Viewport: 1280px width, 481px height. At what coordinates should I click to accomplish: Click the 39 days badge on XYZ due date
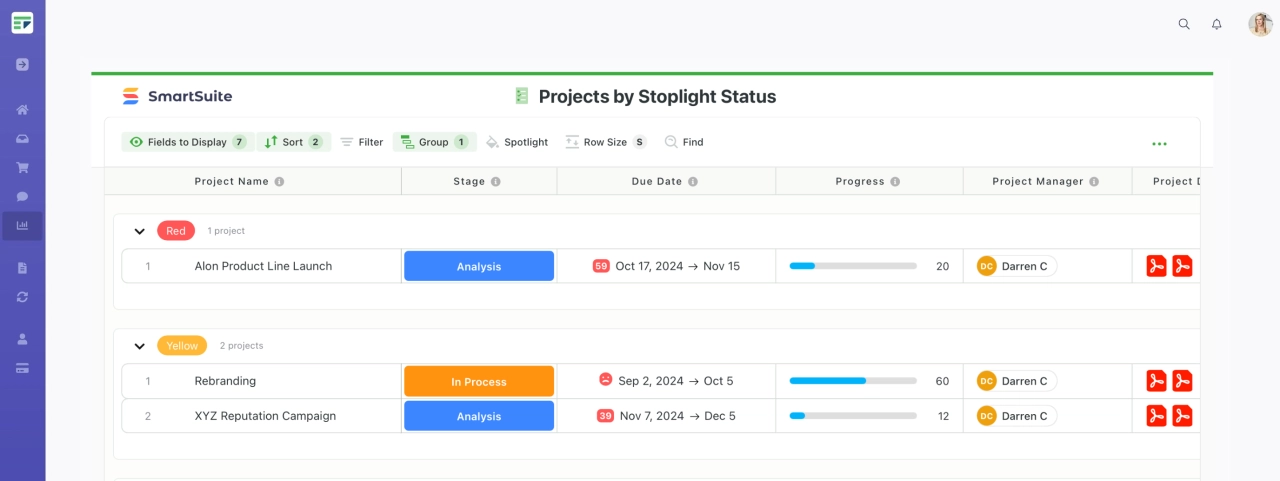(605, 416)
